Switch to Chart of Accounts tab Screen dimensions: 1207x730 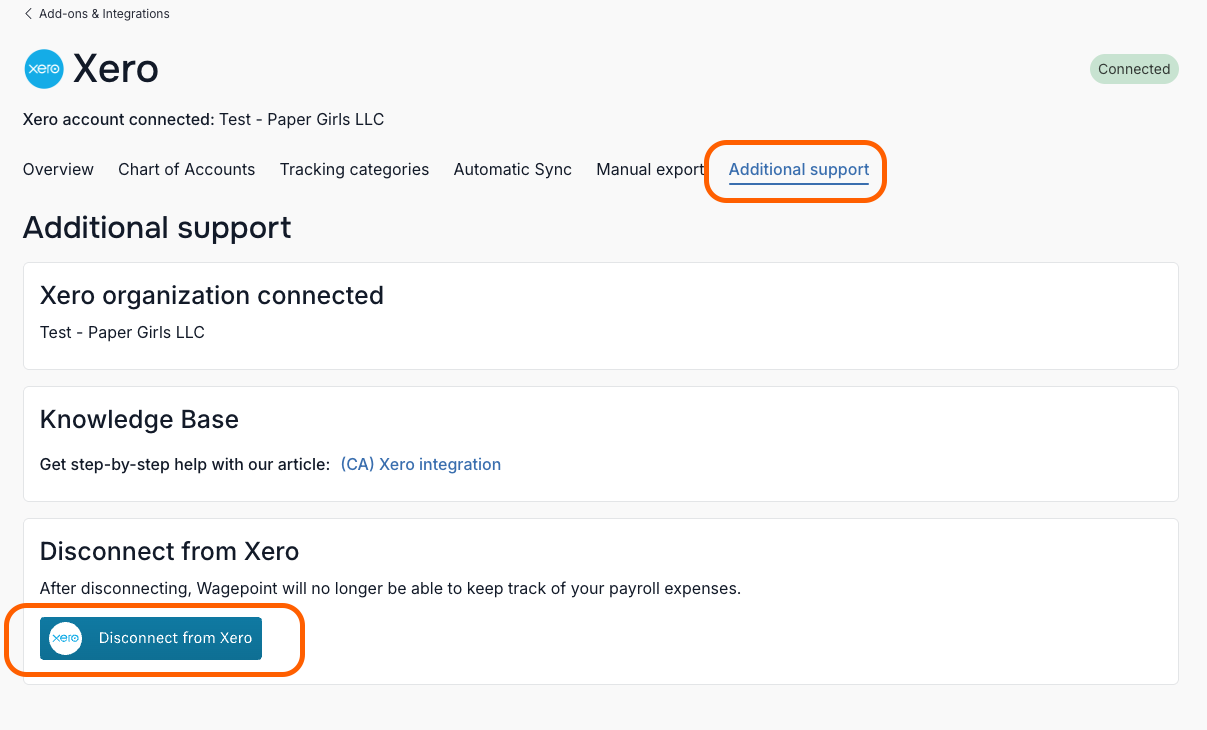(186, 170)
